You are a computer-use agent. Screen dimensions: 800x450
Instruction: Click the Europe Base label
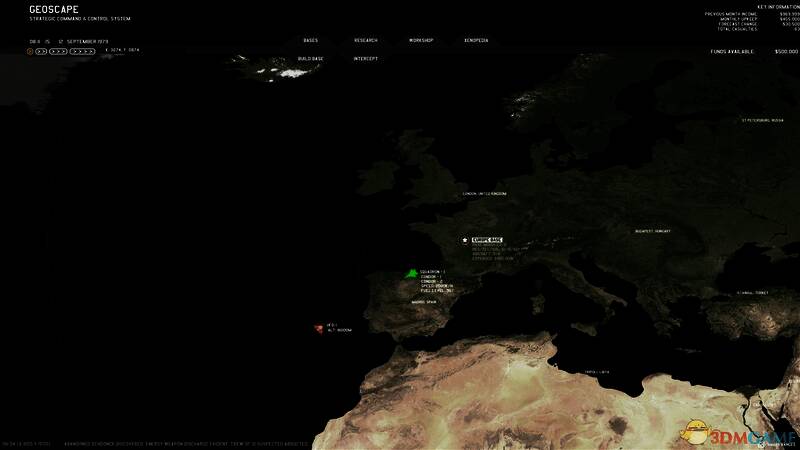[487, 240]
